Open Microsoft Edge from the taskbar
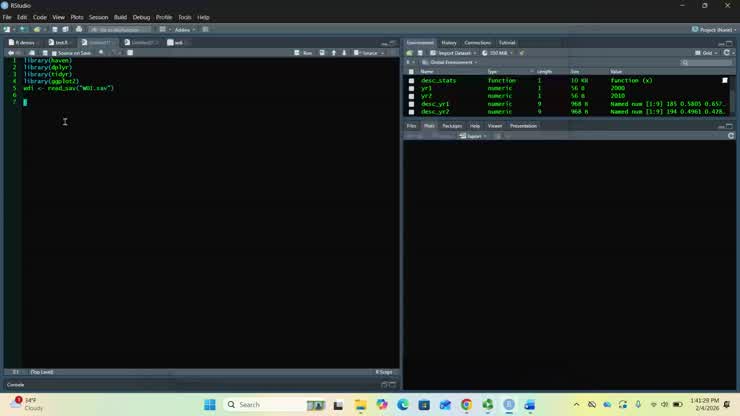This screenshot has width=740, height=416. [403, 405]
